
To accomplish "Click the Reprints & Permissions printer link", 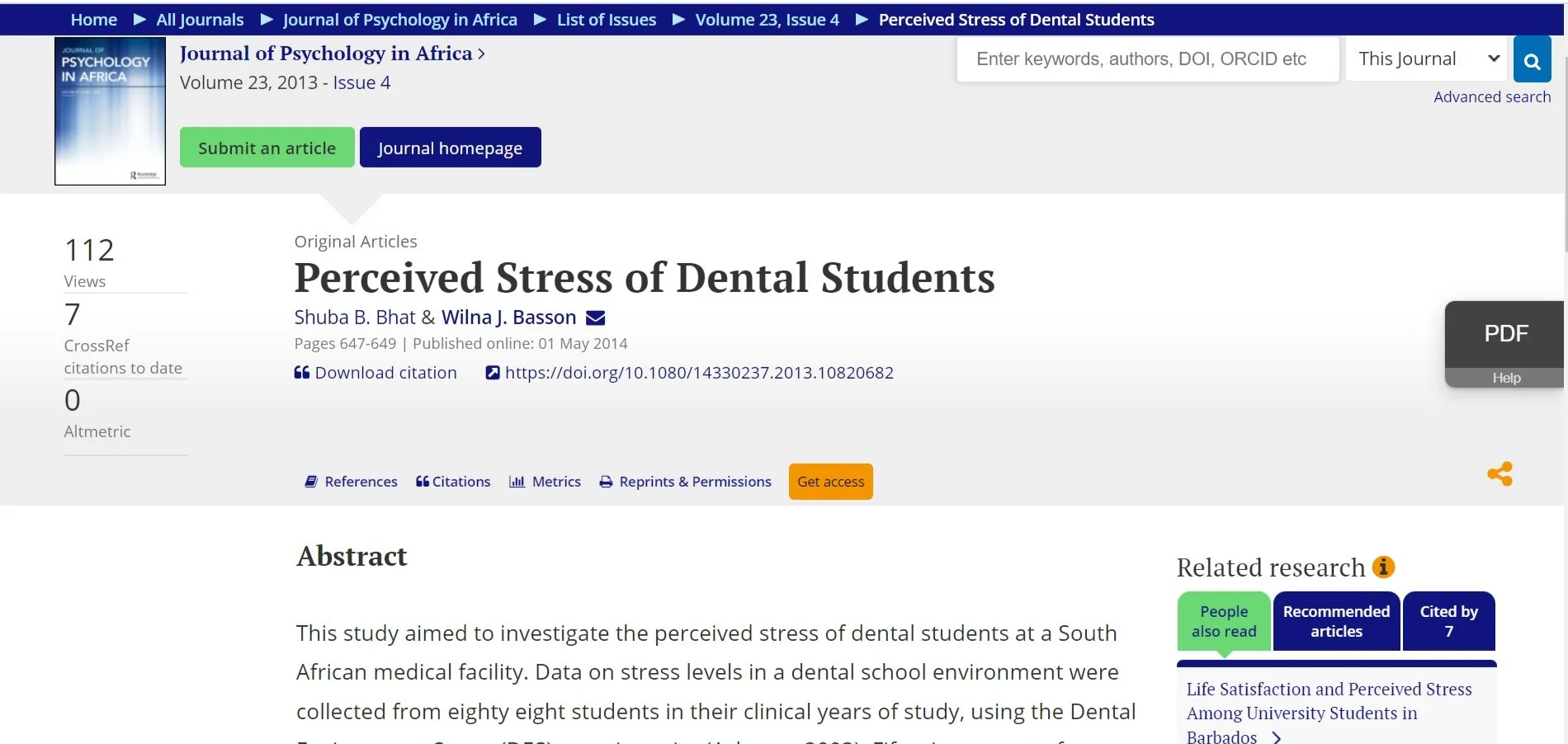I will tap(685, 482).
